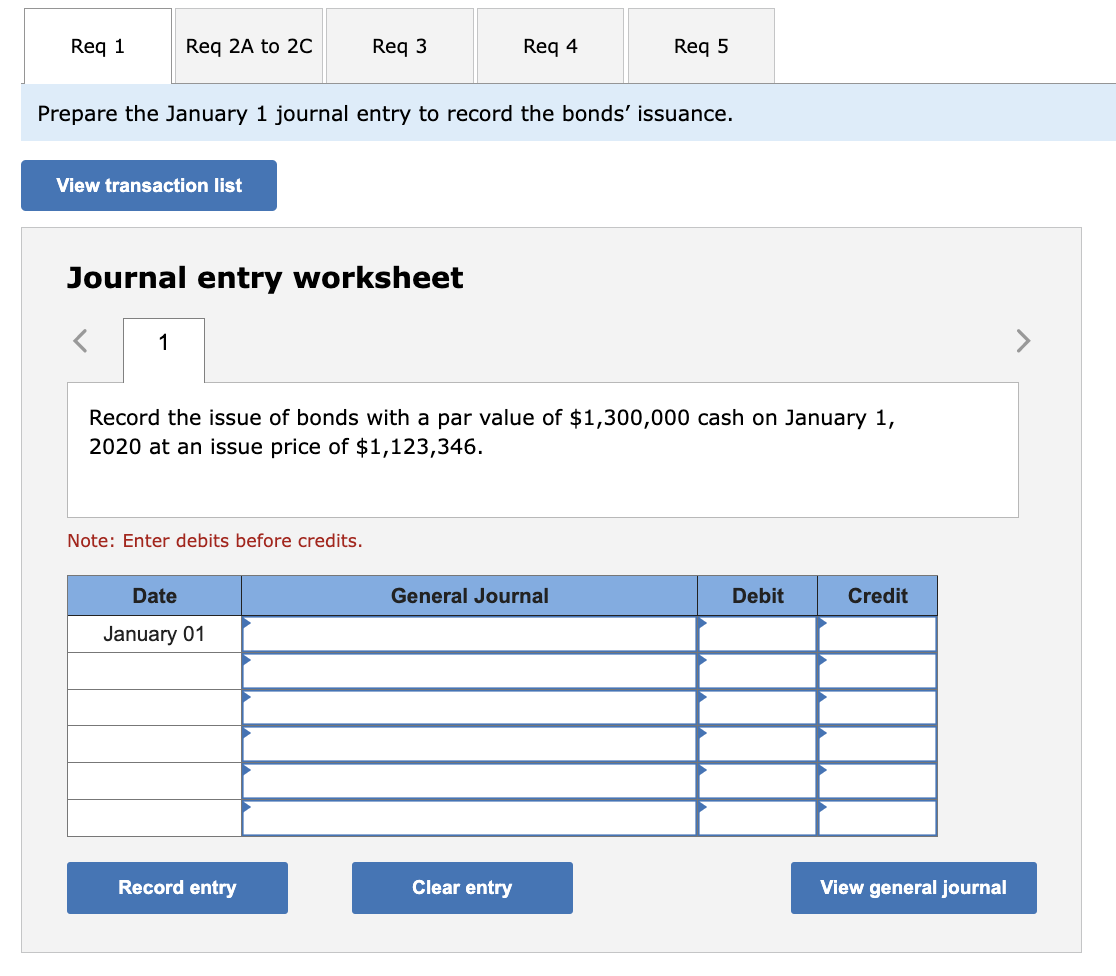Click the Clear entry button
Screen dimensions: 1116x976
462,888
